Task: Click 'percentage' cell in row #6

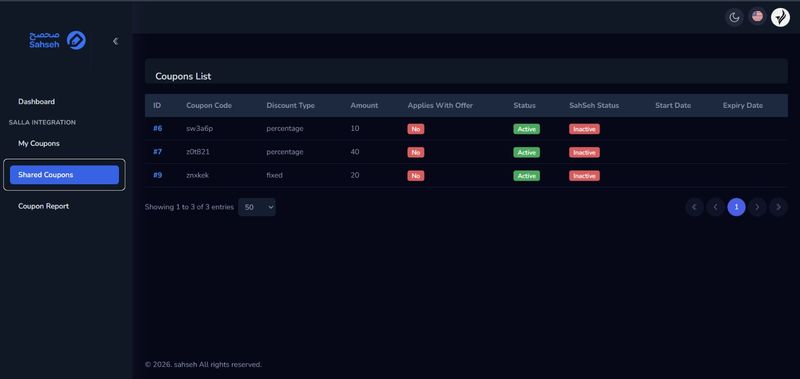Action: pyautogui.click(x=285, y=129)
